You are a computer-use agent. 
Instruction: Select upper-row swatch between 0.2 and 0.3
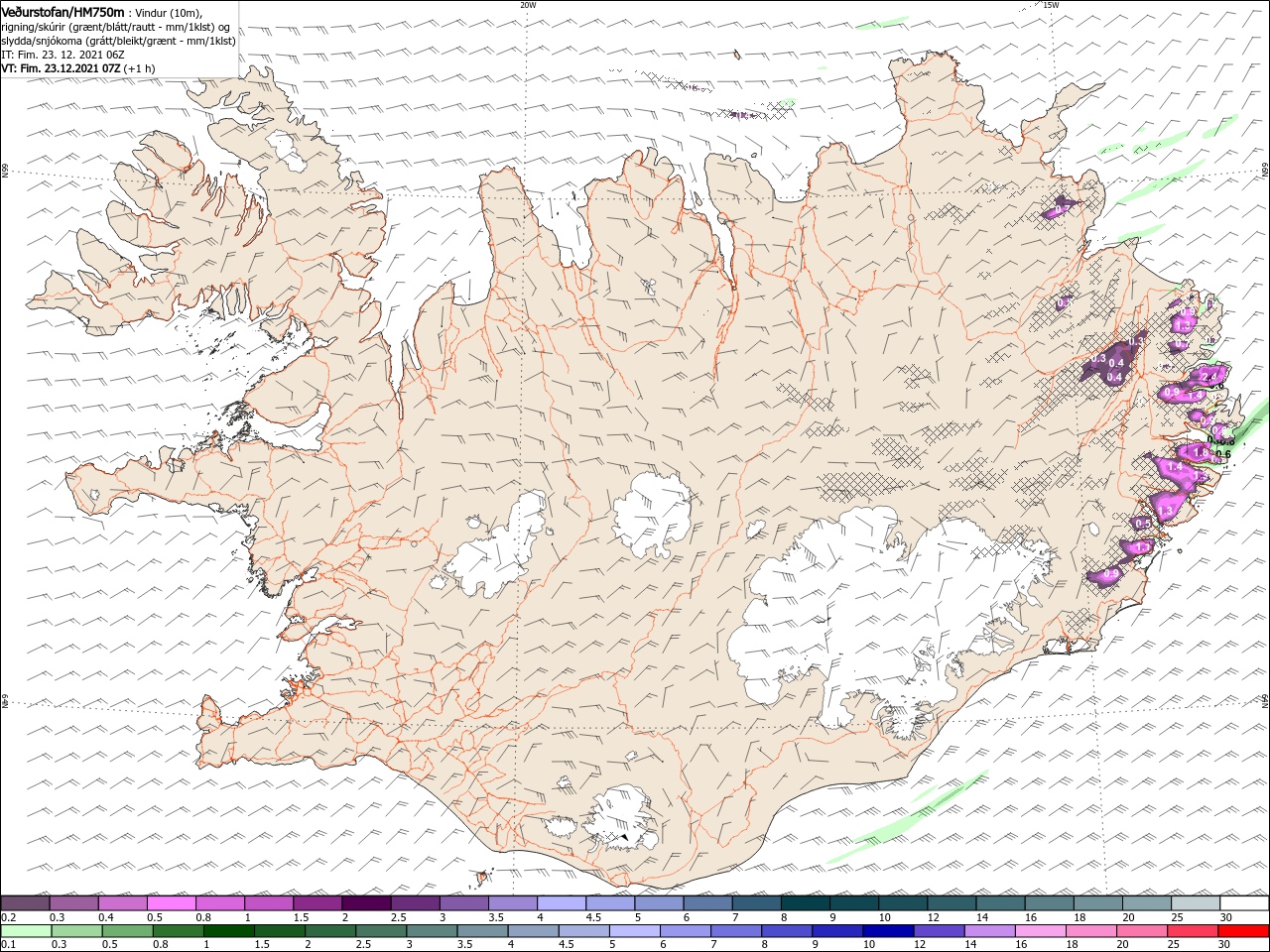(x=25, y=902)
